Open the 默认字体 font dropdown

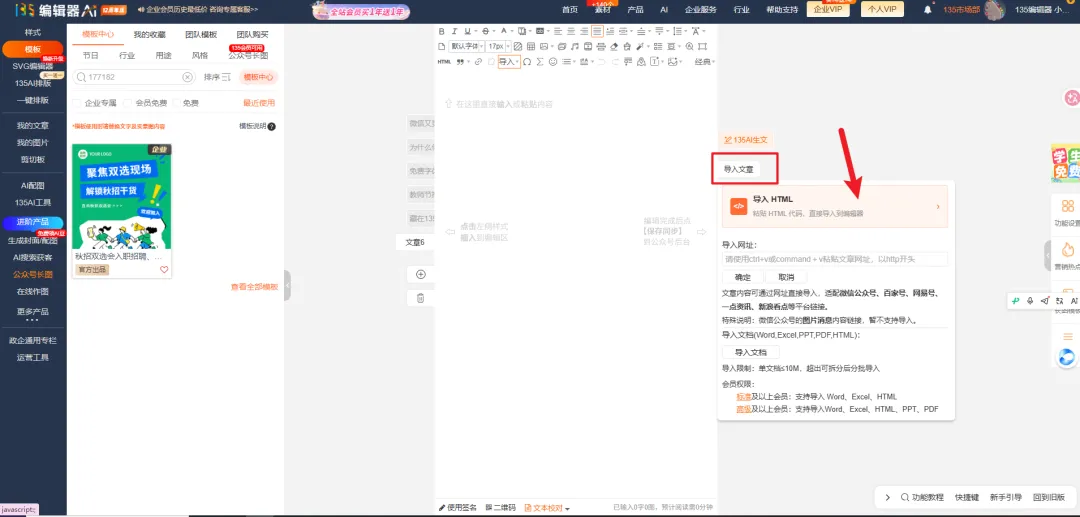(x=467, y=46)
